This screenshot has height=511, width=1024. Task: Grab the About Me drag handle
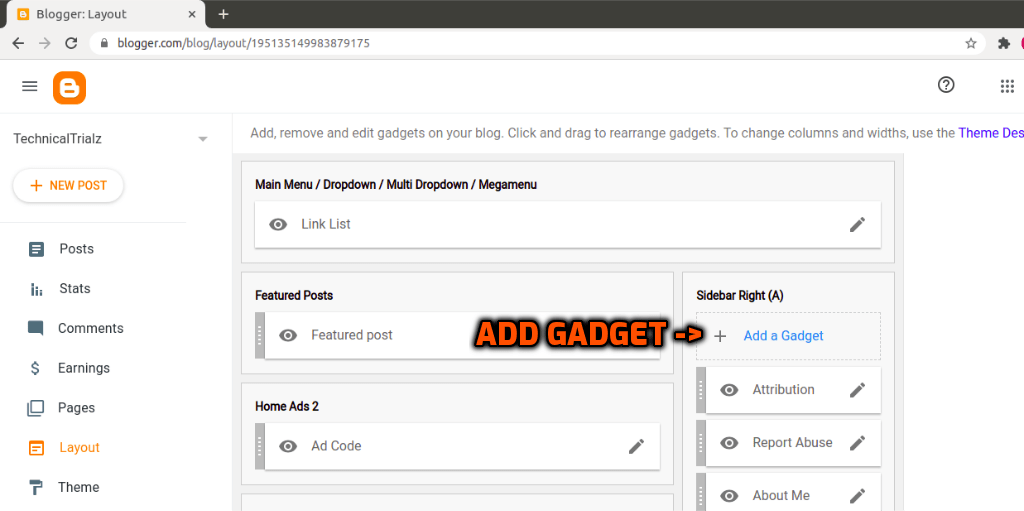pos(701,492)
